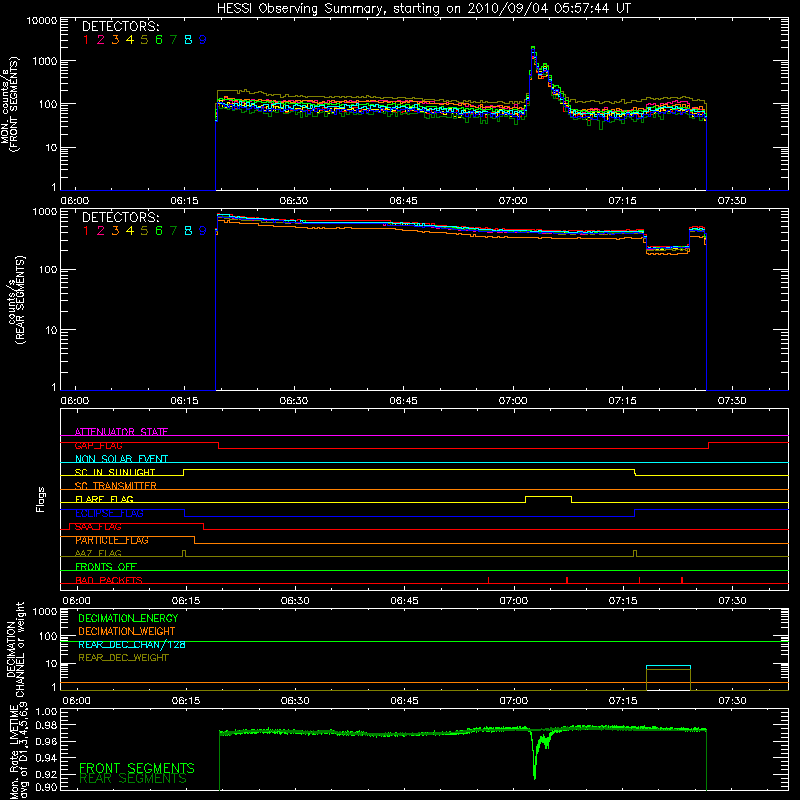Click the first BAD_PACKETS tick before 07:00
Viewport: 800px width, 800px height.
488,580
